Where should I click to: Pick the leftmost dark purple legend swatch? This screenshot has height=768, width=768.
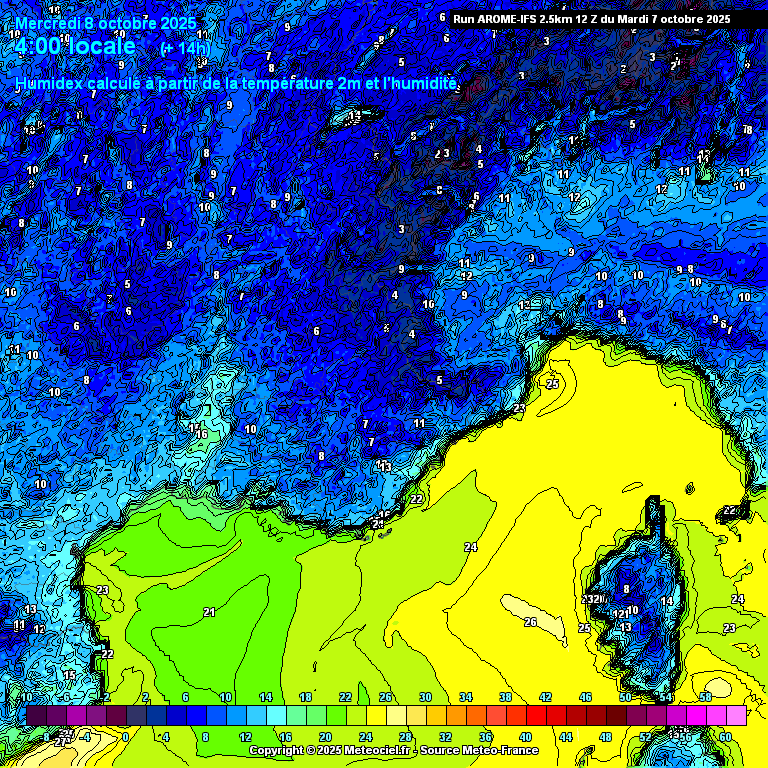(x=36, y=715)
